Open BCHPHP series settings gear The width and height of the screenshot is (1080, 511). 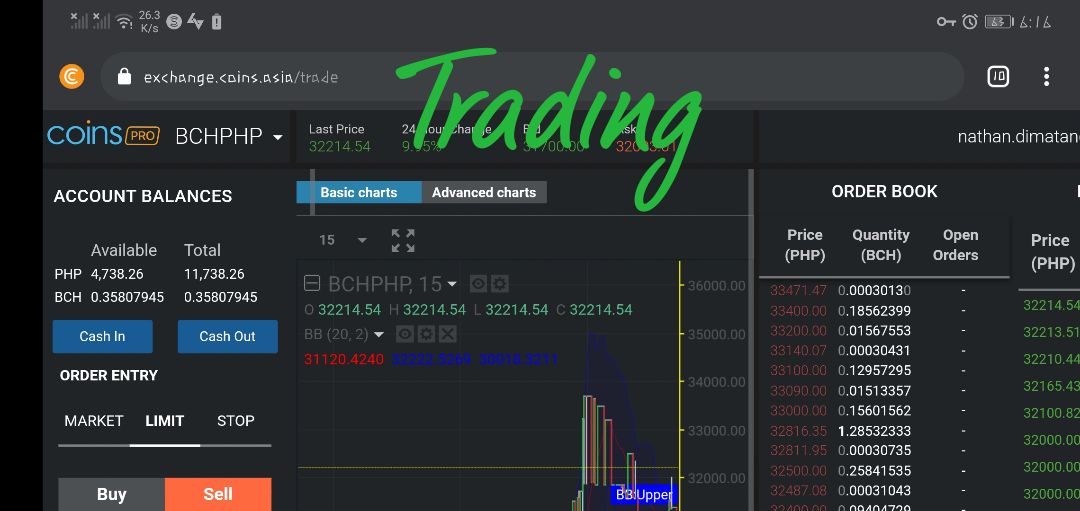(499, 283)
